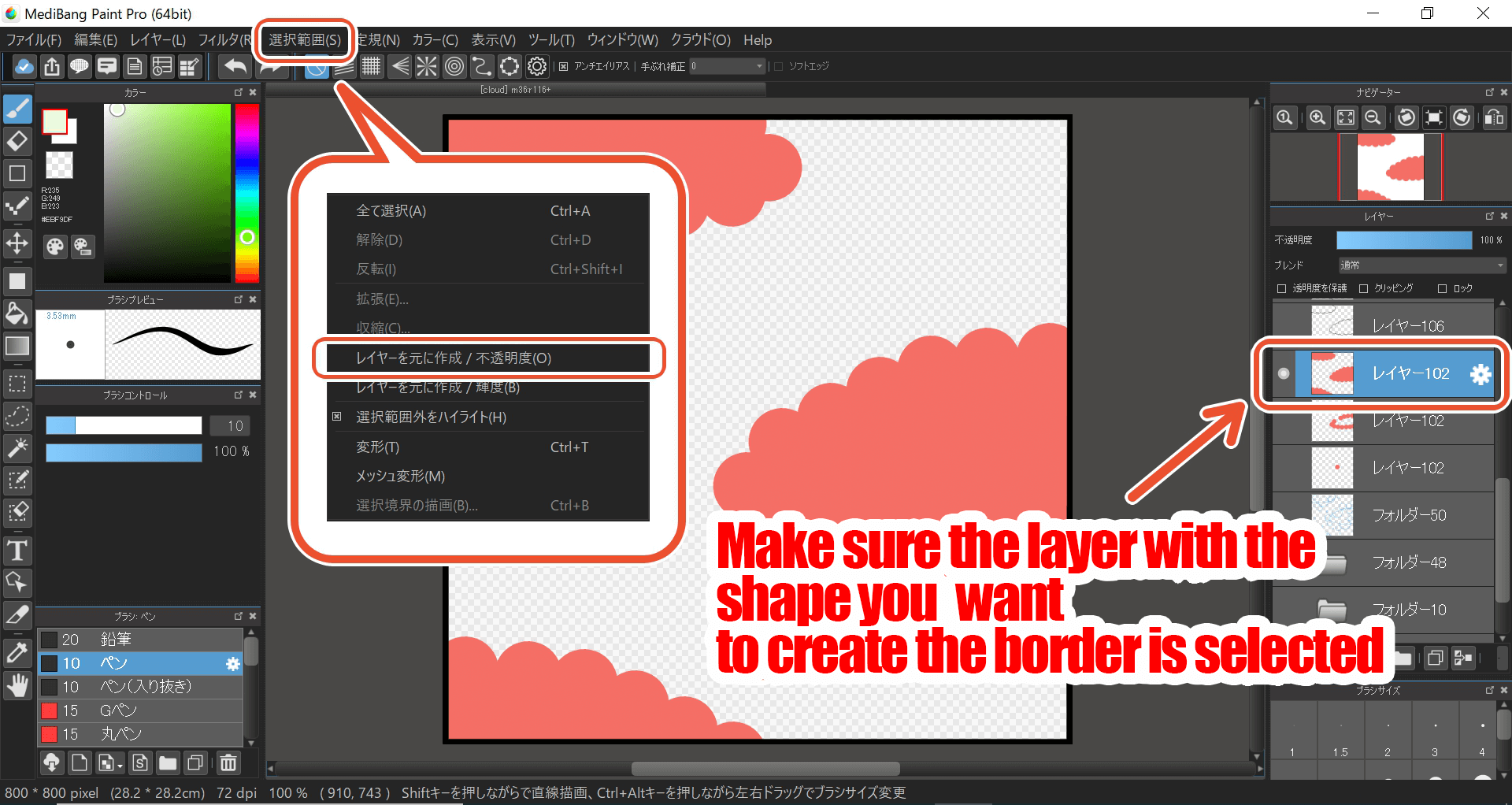Enable the radial snap icon
The height and width of the screenshot is (805, 1512).
(x=427, y=67)
